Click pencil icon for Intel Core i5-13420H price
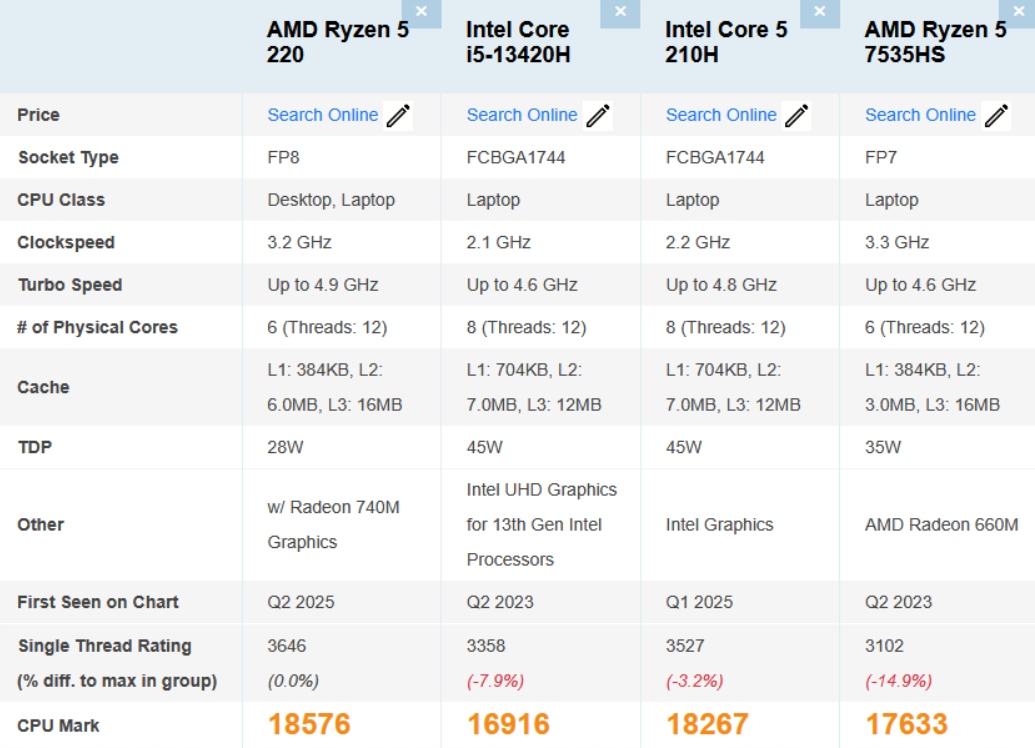 click(598, 116)
